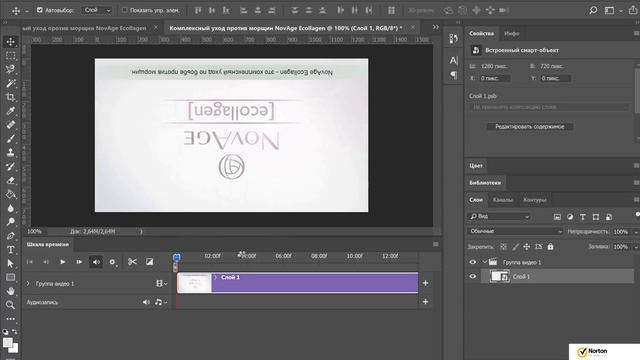
Task: Select the Rectangular Marquee tool
Action: coord(11,56)
